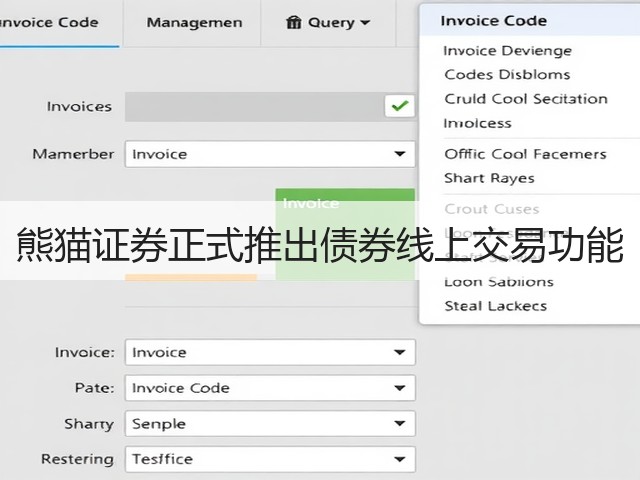Click the Query building icon
The height and width of the screenshot is (480, 640).
tap(293, 22)
